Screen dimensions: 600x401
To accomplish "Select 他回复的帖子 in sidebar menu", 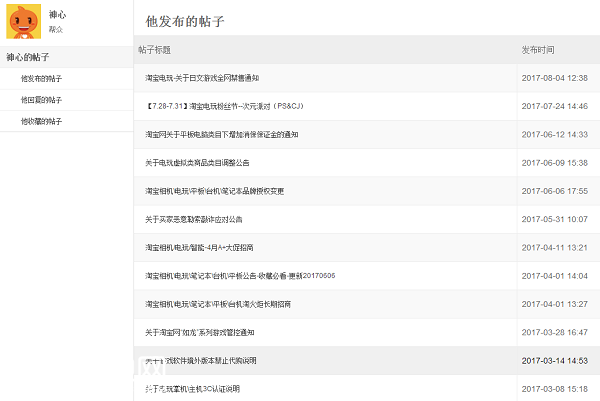I will click(x=41, y=100).
